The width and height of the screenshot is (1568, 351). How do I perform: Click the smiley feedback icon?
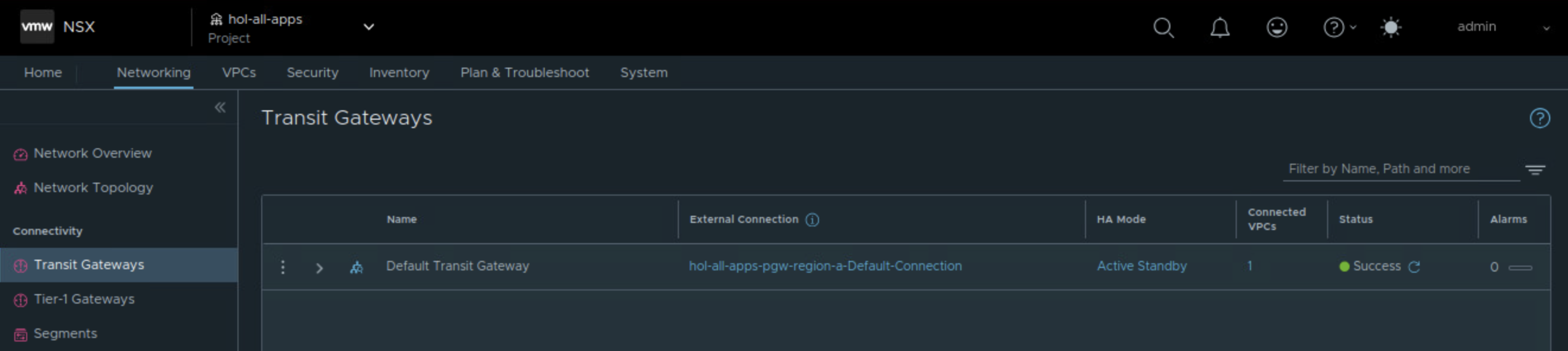coord(1277,27)
